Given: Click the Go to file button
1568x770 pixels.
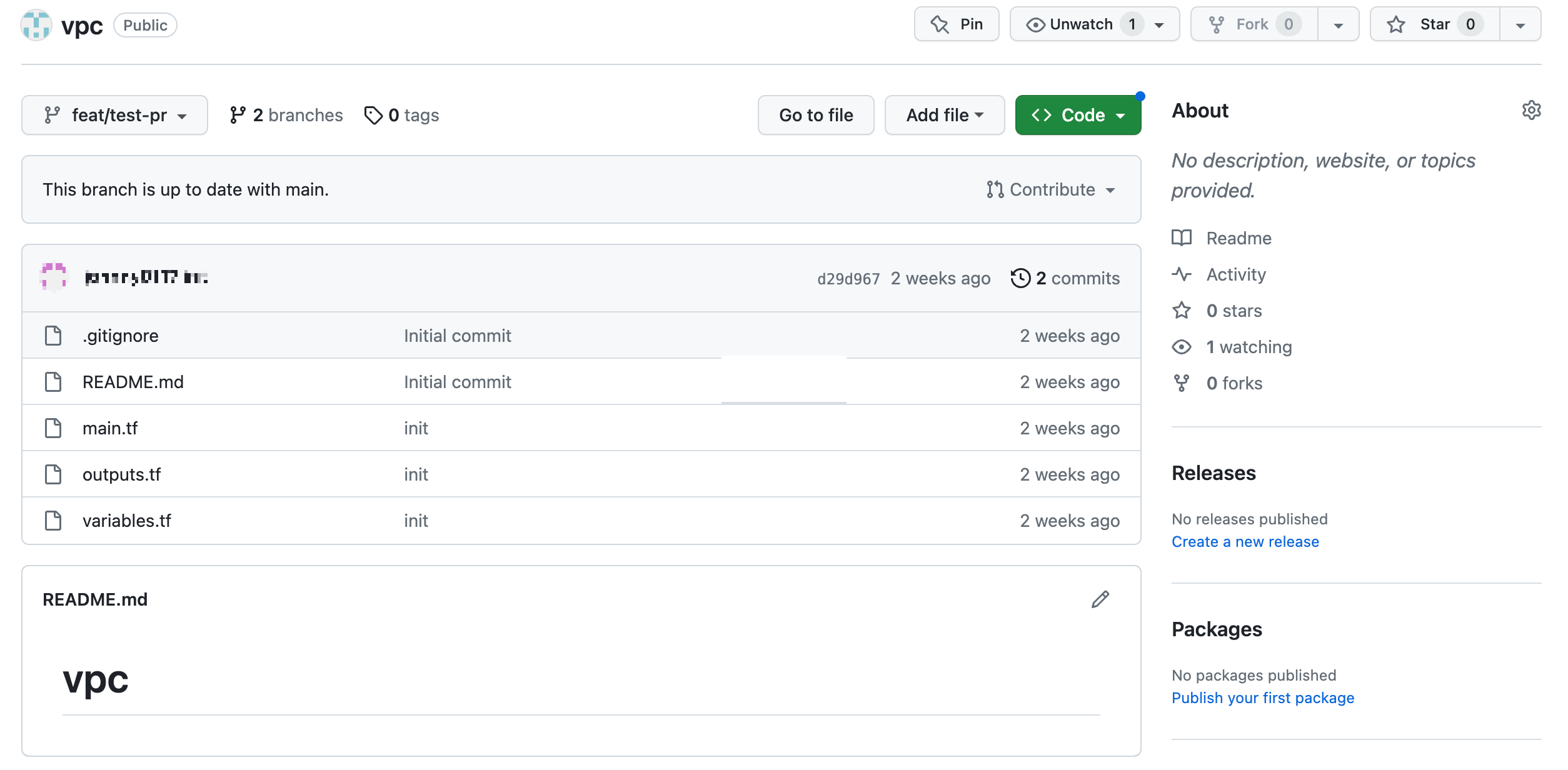Looking at the screenshot, I should click(x=815, y=115).
